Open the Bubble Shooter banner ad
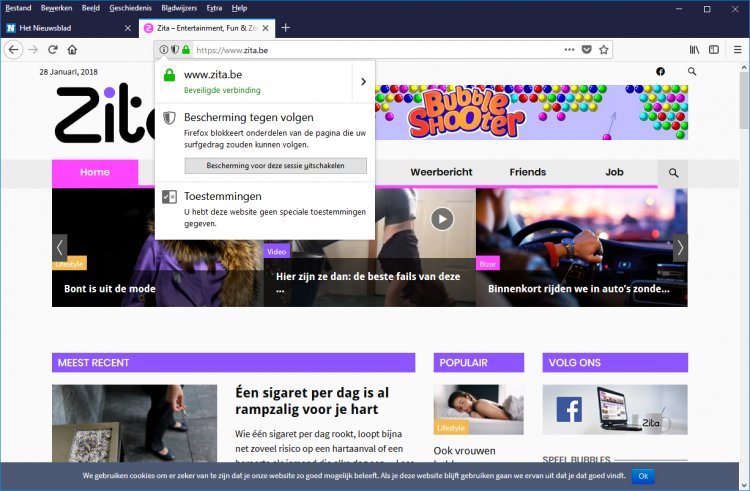Screen dimensions: 750x491 pos(531,112)
